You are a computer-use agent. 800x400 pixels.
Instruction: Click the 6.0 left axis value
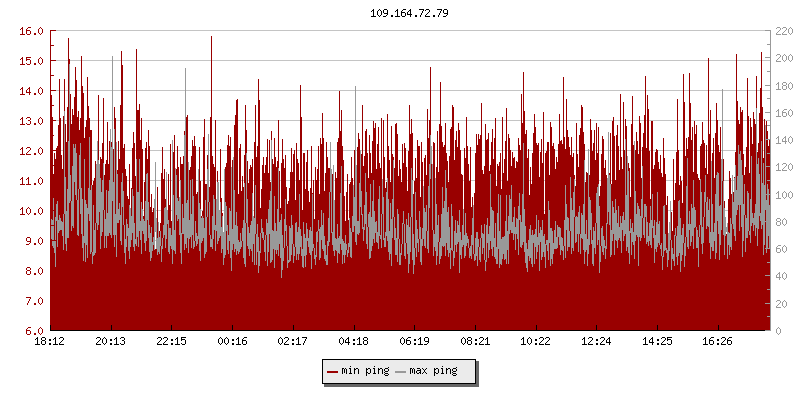(35, 331)
